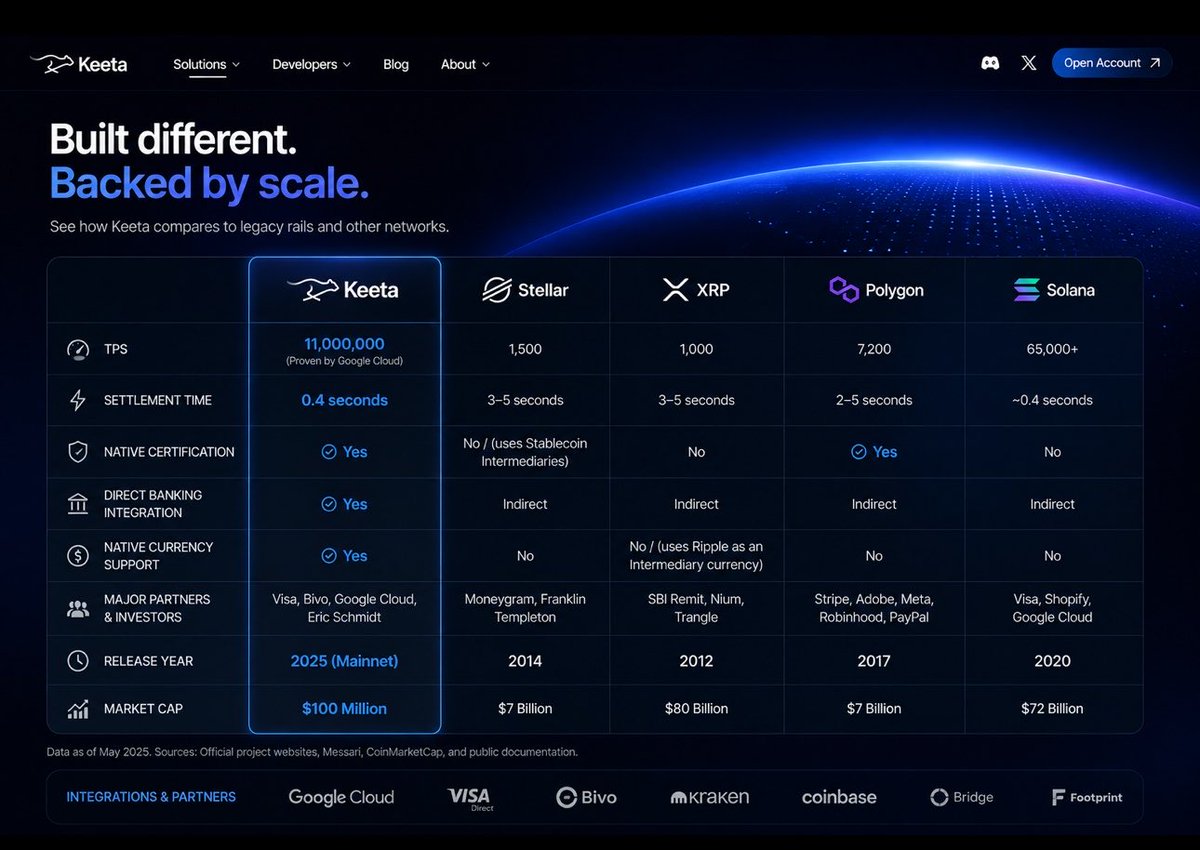Select XRP's $80 Billion market cap
The height and width of the screenshot is (850, 1200).
[696, 709]
